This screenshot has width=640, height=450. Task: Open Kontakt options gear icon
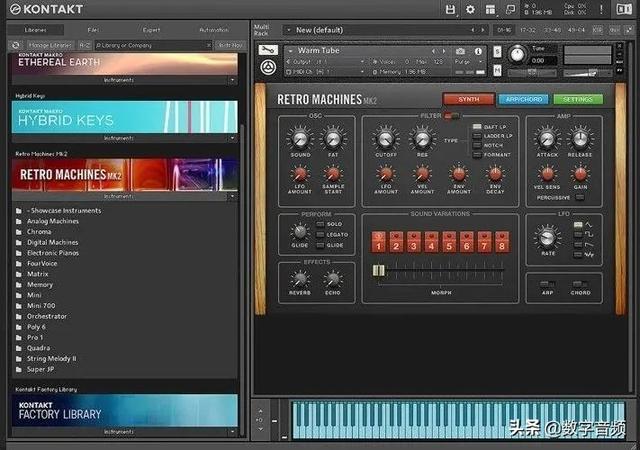[x=470, y=9]
